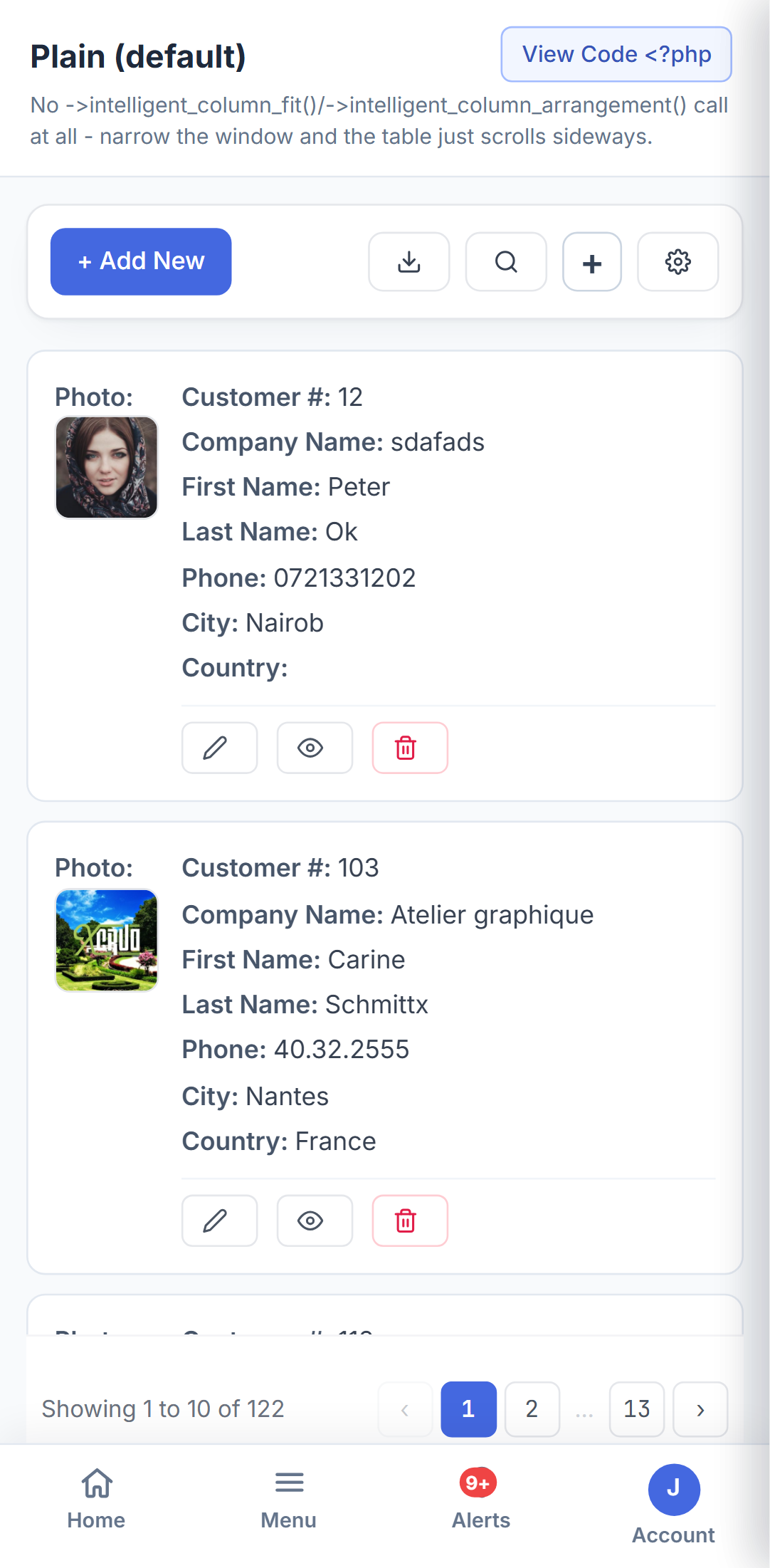770x1568 pixels.
Task: Edit customer 12 with pencil icon
Action: coord(219,748)
